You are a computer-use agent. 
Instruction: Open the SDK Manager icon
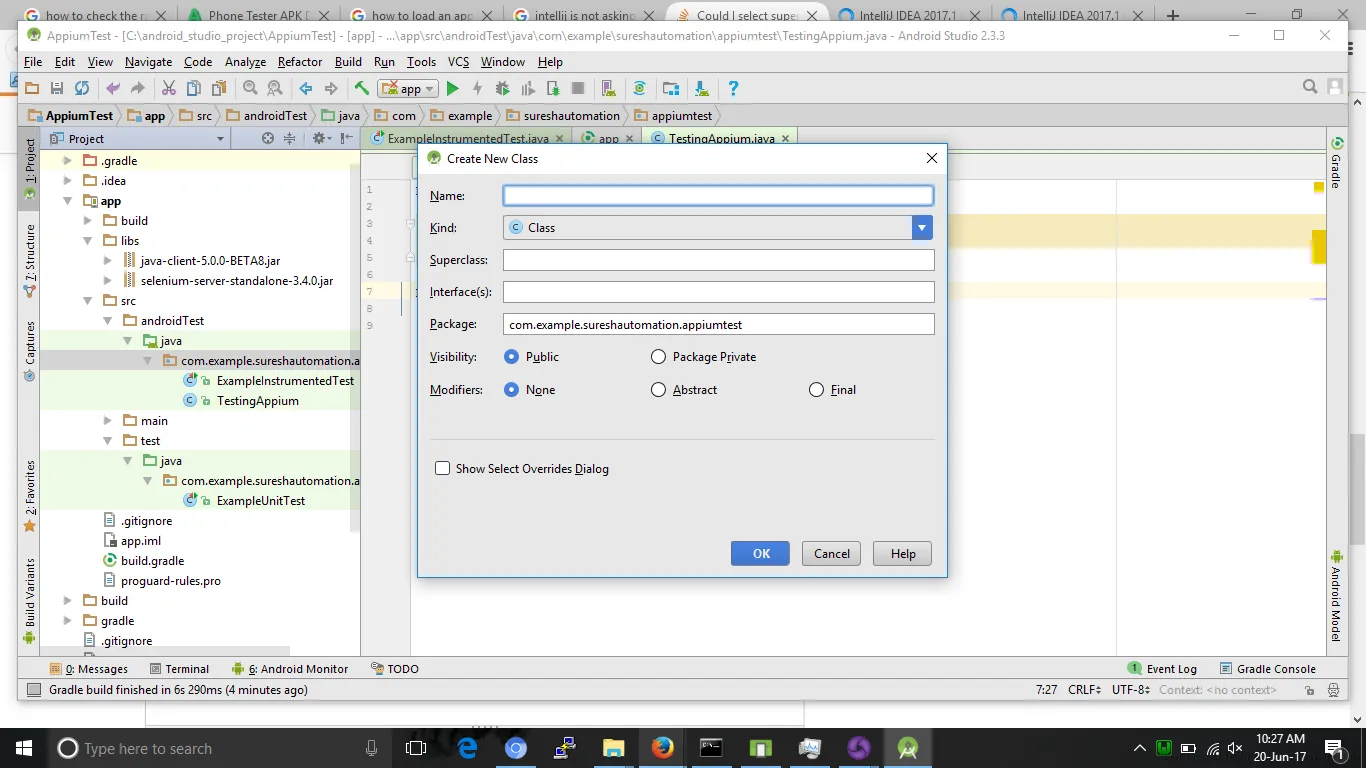pyautogui.click(x=702, y=89)
